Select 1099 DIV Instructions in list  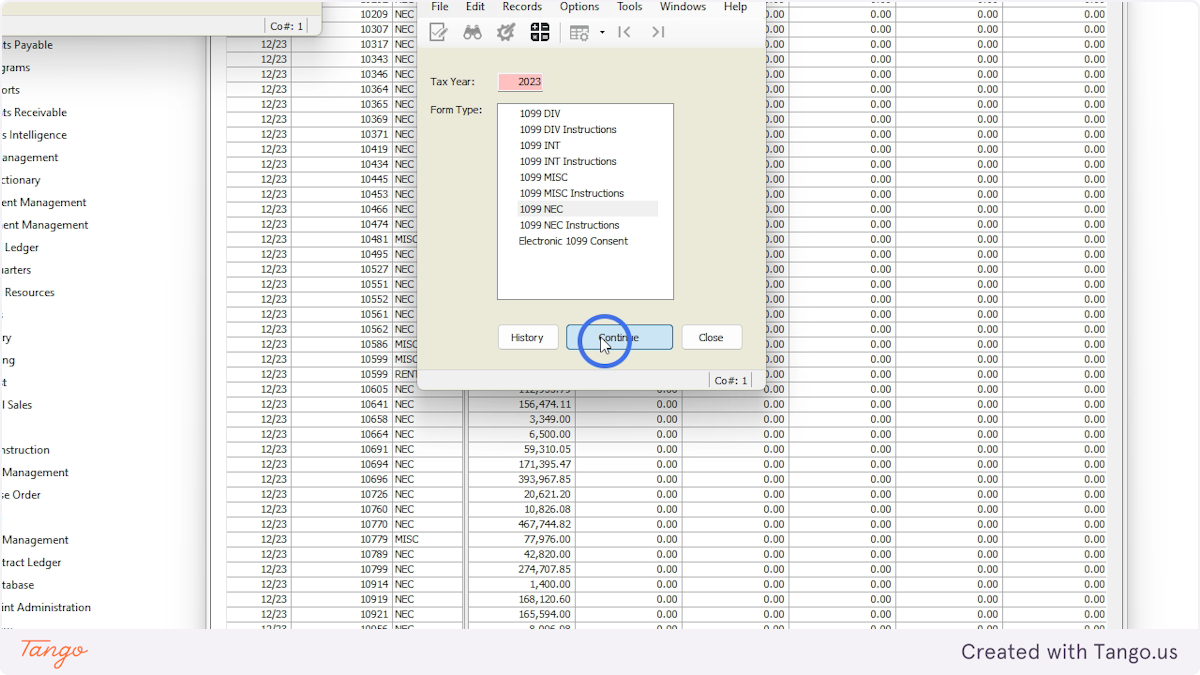point(568,130)
